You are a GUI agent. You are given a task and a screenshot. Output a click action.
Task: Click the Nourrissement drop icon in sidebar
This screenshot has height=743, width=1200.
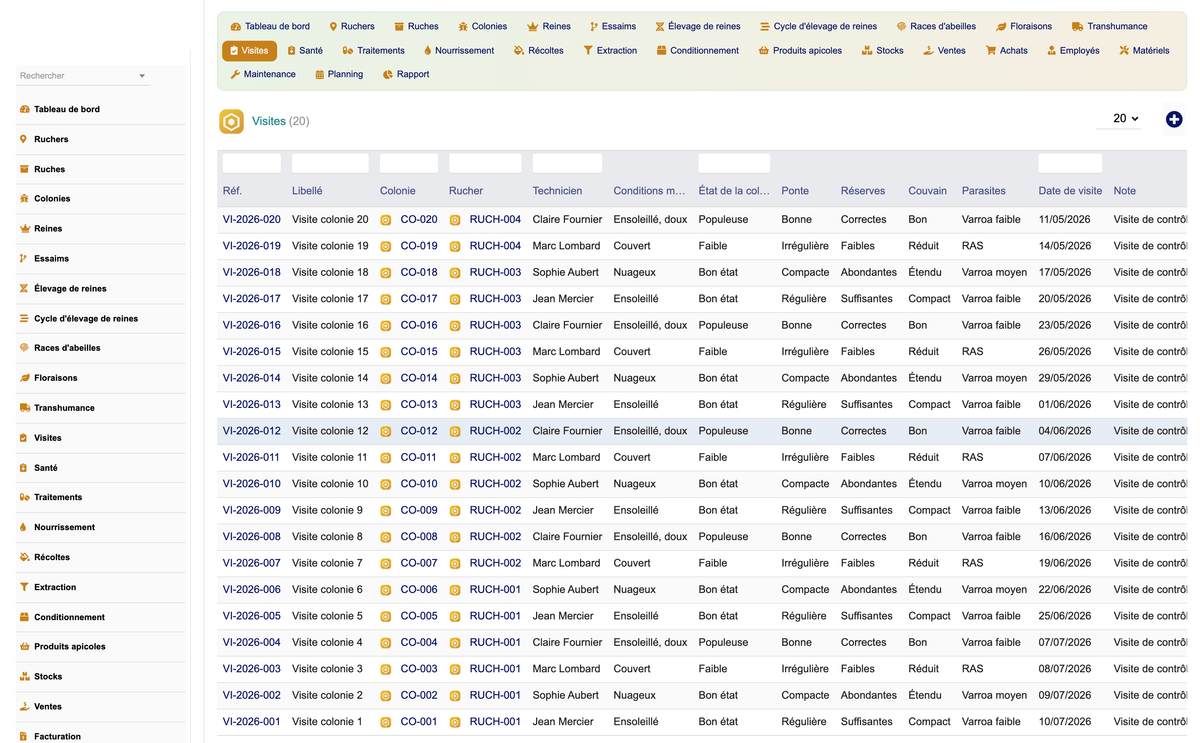(x=24, y=527)
